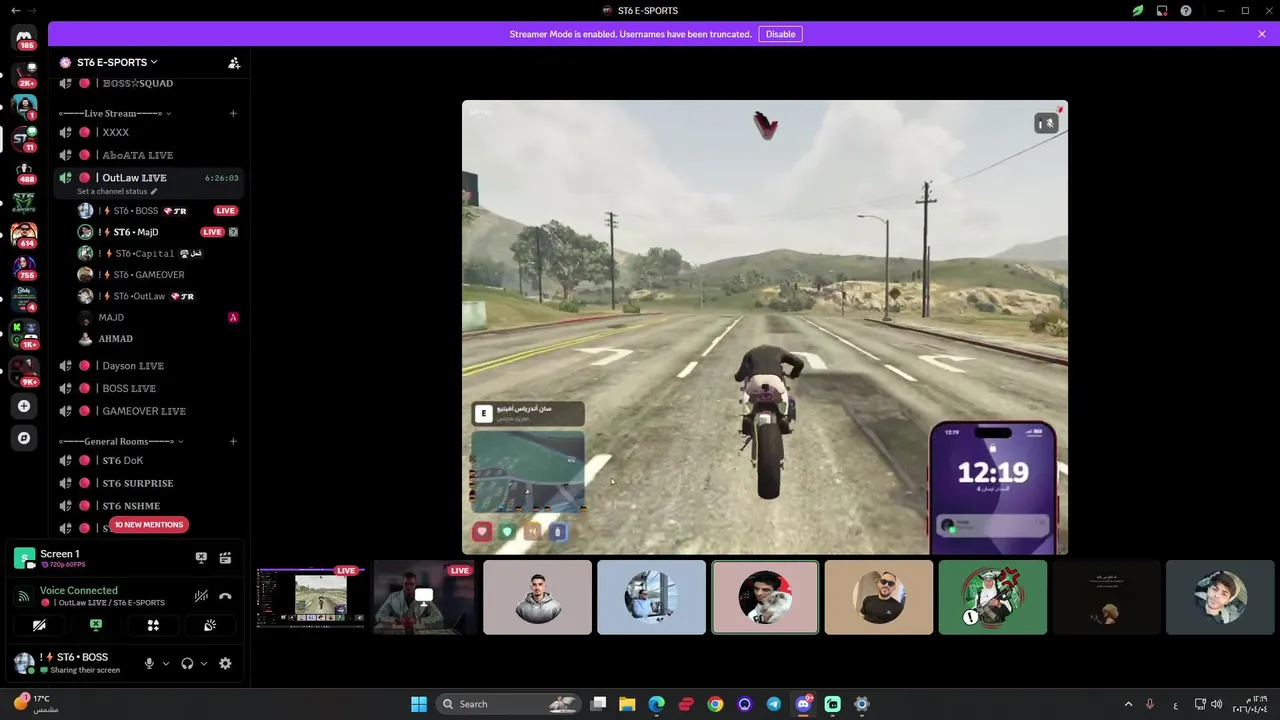1280x720 pixels.
Task: Open Telegram from taskbar
Action: coord(774,704)
